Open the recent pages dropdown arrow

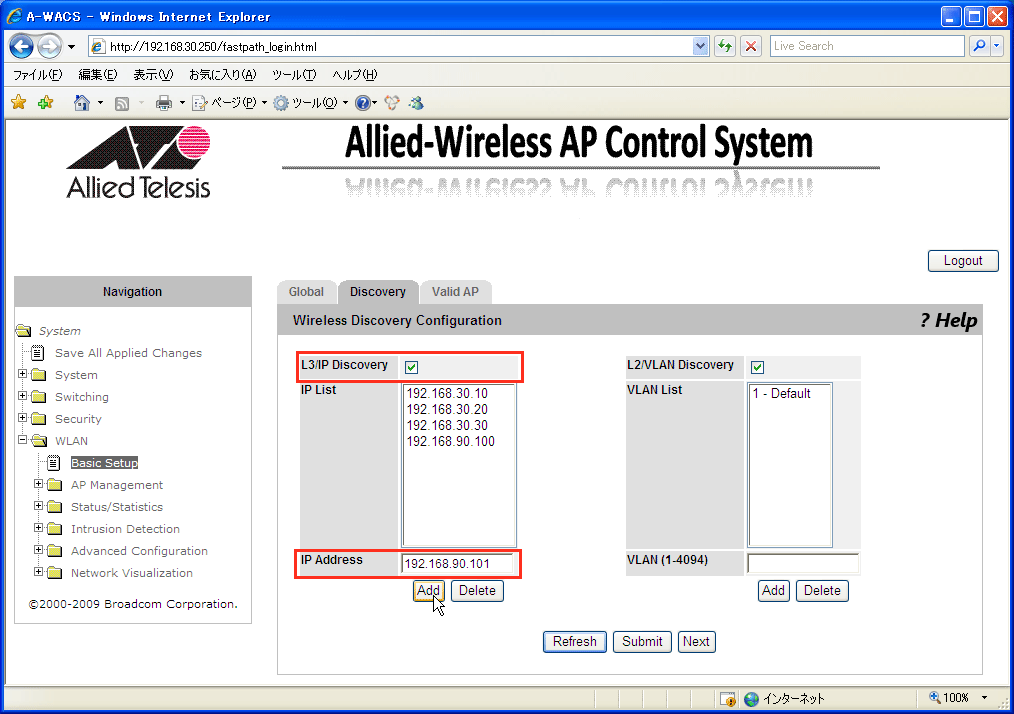click(71, 47)
